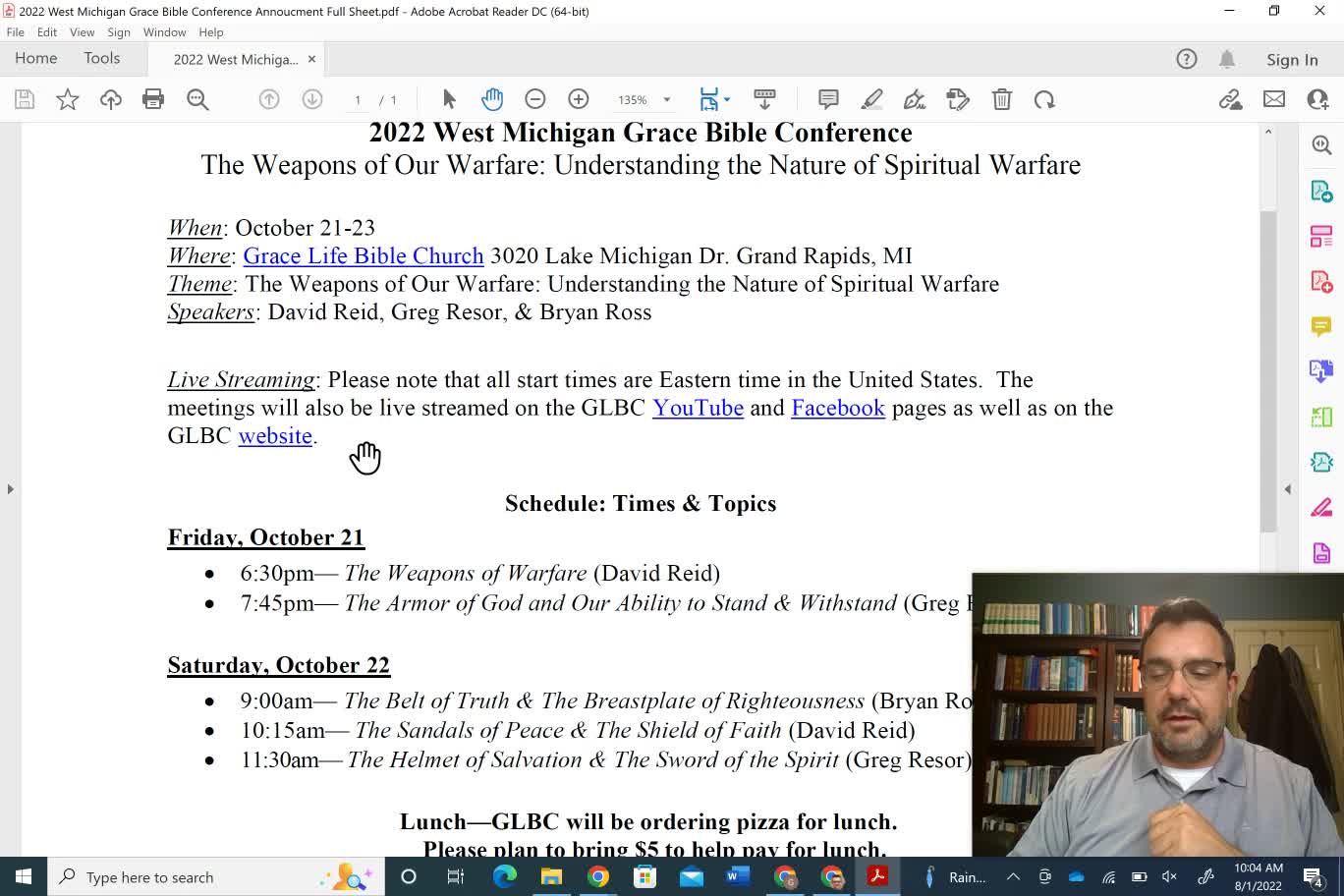Click the page number field
Screen dimensions: 1344x896
pyautogui.click(x=358, y=99)
